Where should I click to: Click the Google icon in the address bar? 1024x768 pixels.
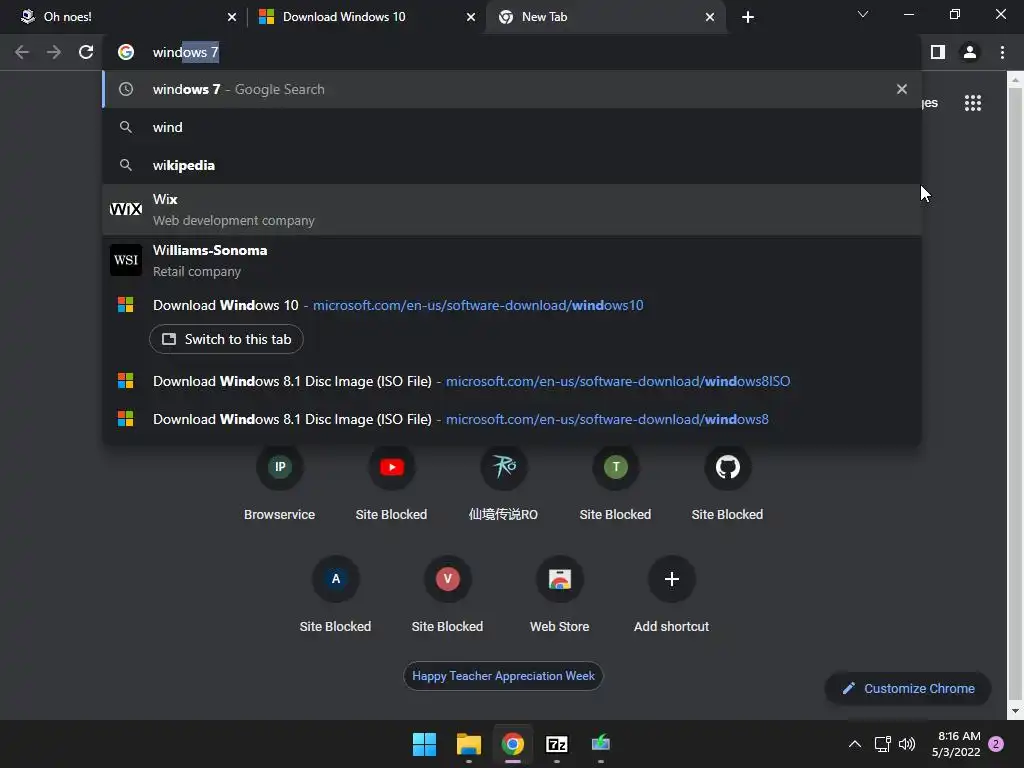pos(126,52)
